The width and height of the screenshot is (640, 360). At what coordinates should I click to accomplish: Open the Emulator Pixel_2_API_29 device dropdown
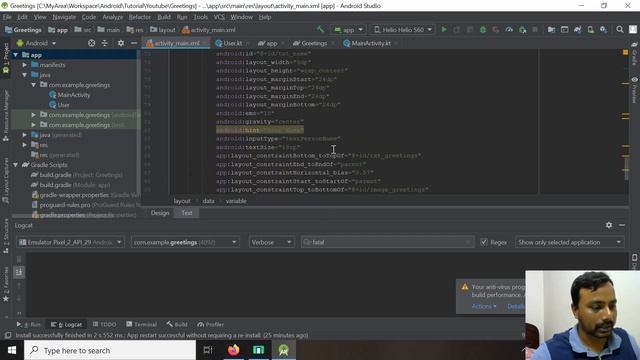tap(70, 242)
